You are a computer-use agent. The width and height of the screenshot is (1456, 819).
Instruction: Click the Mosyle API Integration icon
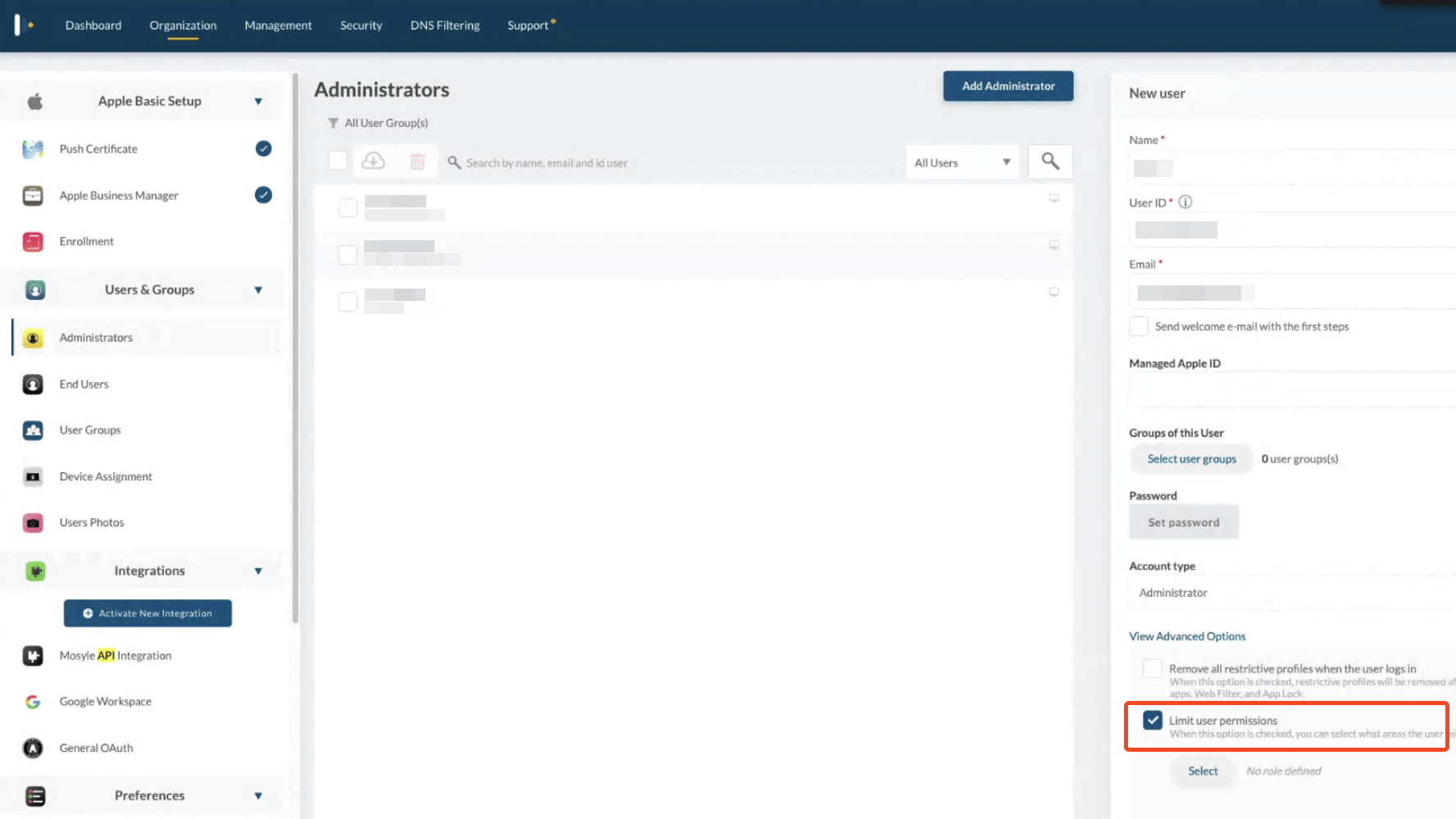(x=33, y=656)
